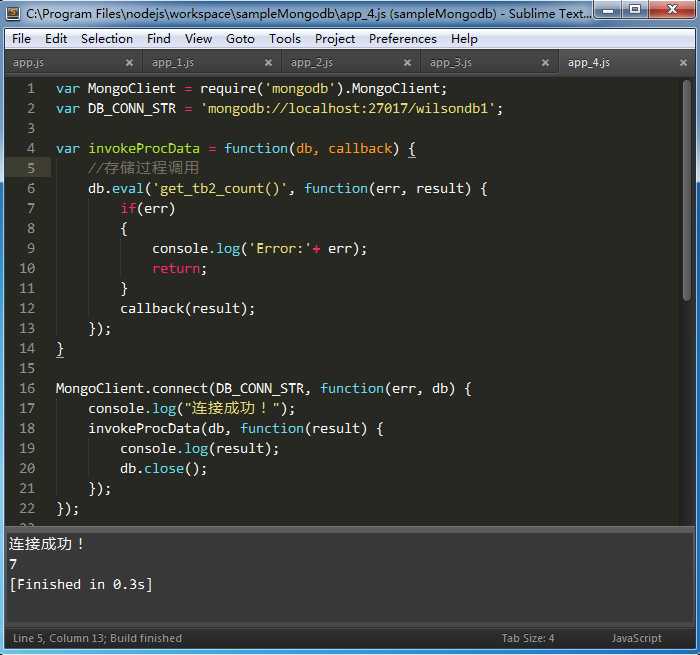Screen dimensions: 700x655
Task: Close the app_2.js tab
Action: pos(407,63)
